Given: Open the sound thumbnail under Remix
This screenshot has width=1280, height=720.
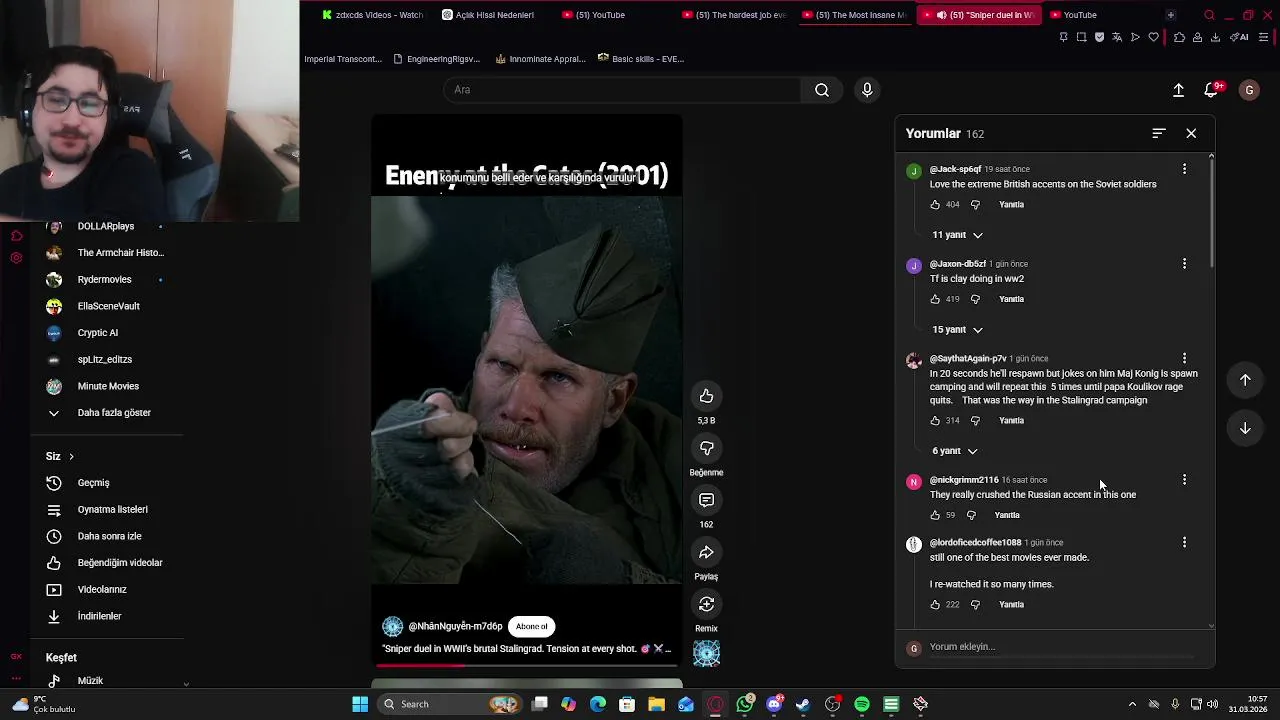Looking at the screenshot, I should 706,653.
